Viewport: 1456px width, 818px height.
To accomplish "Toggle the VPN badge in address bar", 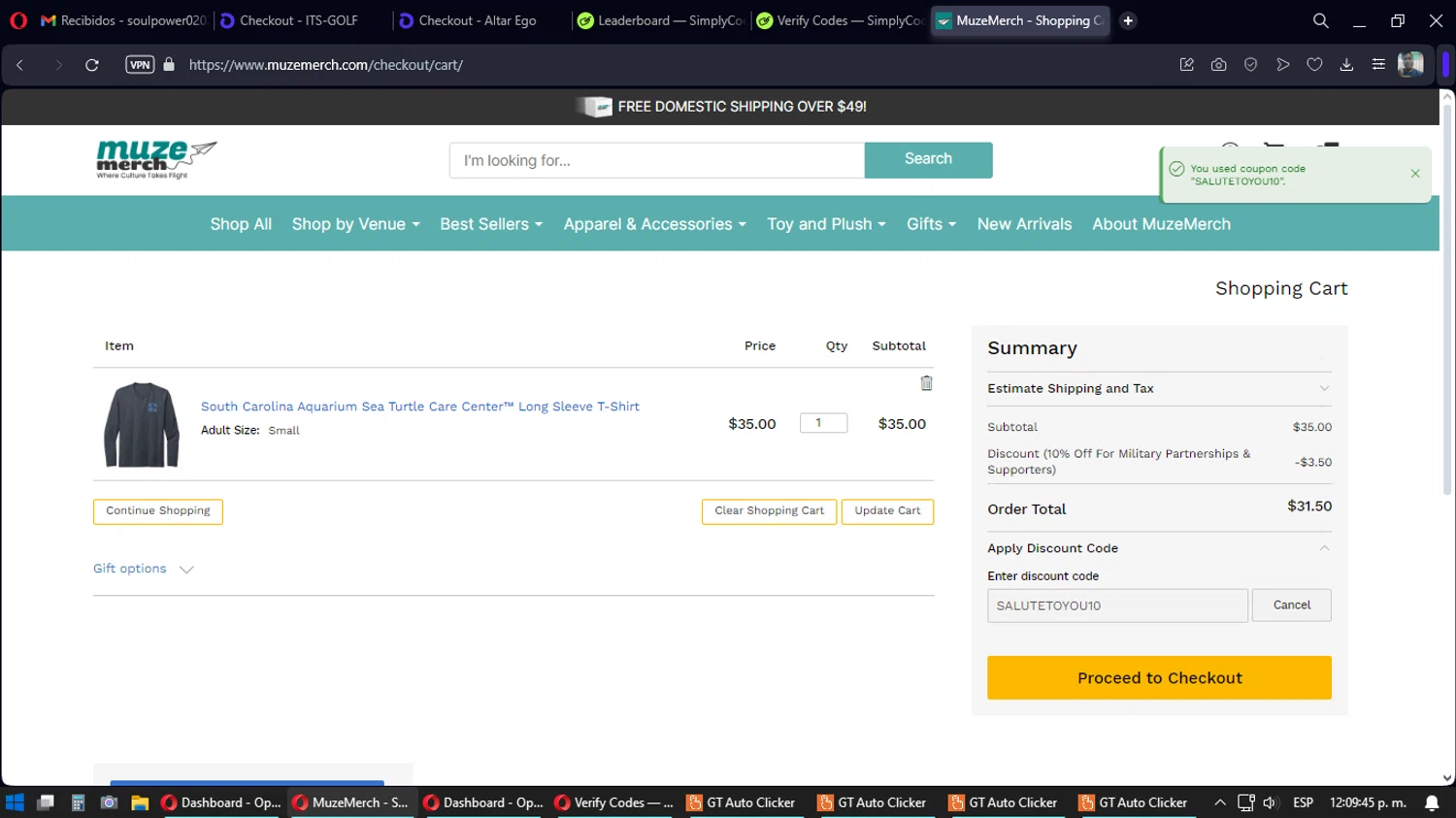I will tap(140, 65).
